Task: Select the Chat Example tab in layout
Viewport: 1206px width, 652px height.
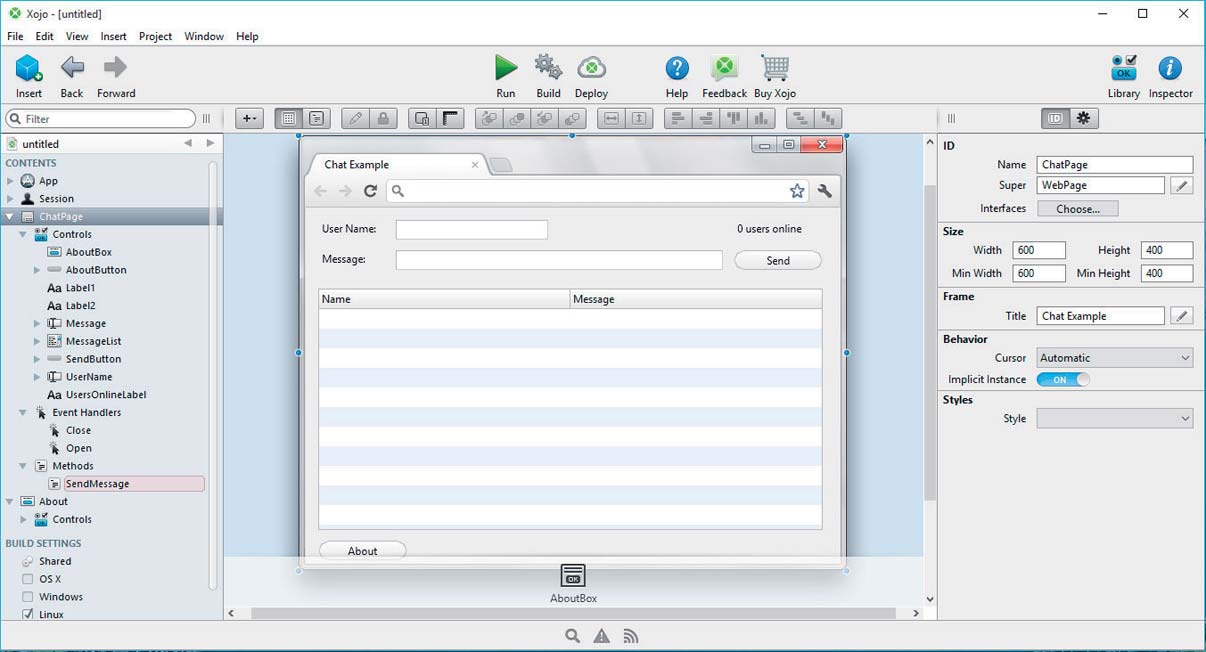Action: click(x=400, y=165)
